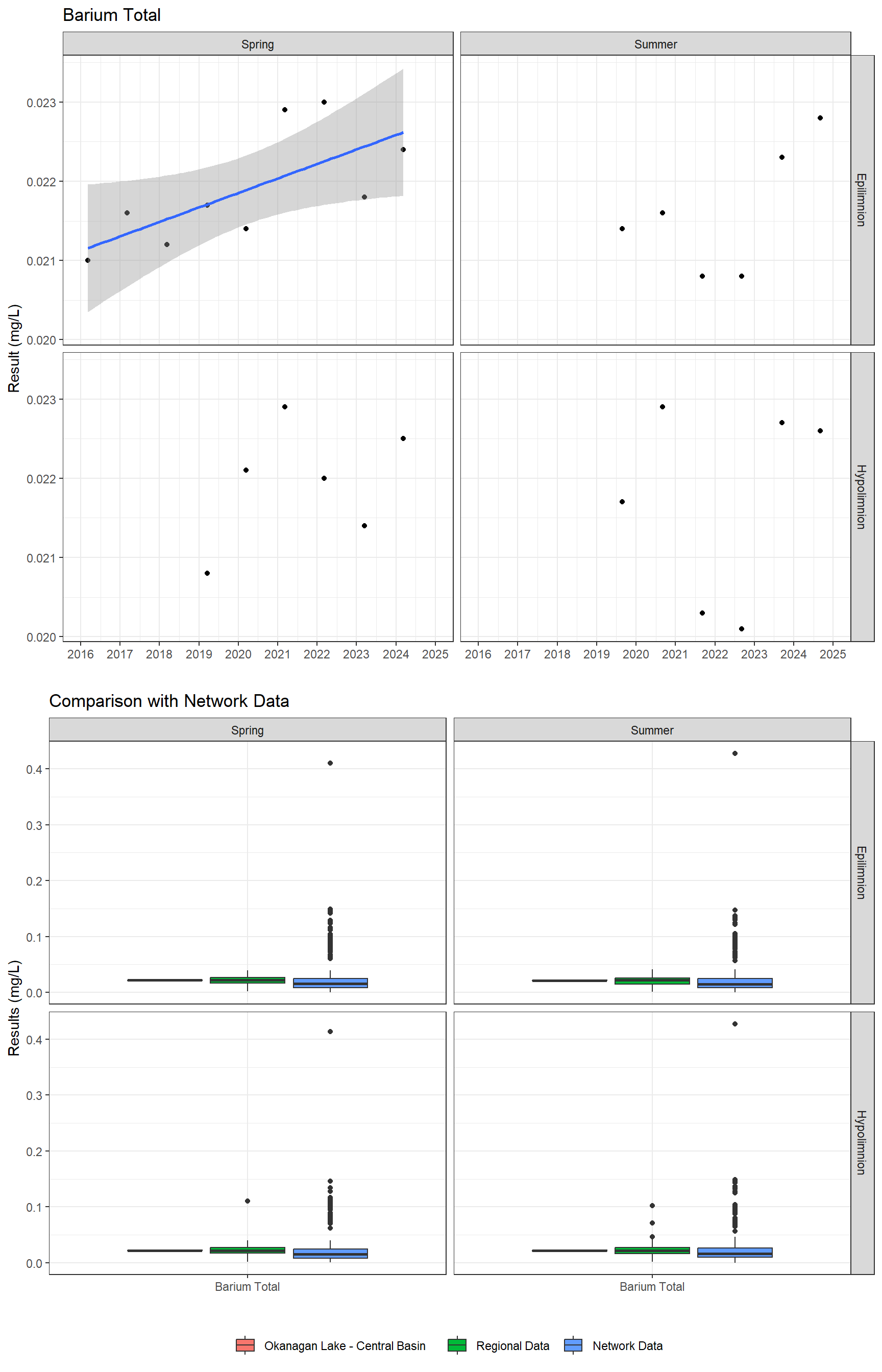The height and width of the screenshot is (1372, 882).
Task: Click the 'Barium Total' chart title
Action: (112, 15)
